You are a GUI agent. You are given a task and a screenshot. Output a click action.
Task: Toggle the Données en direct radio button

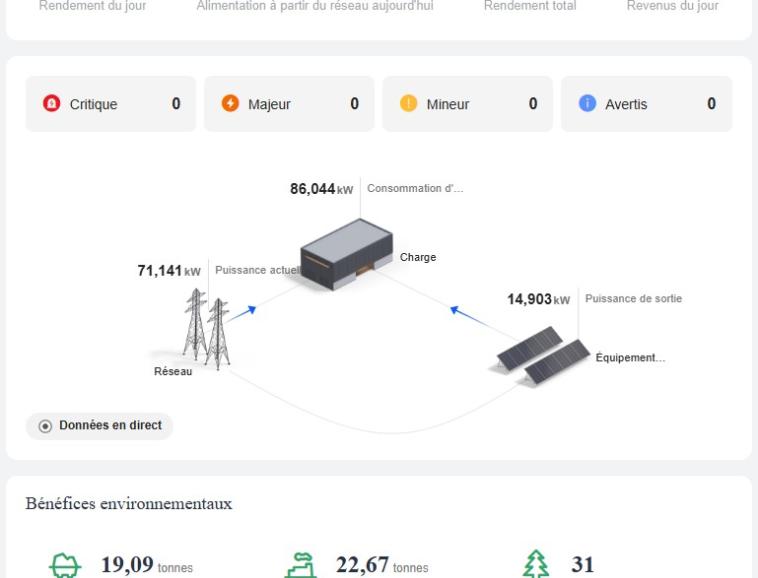tap(46, 425)
